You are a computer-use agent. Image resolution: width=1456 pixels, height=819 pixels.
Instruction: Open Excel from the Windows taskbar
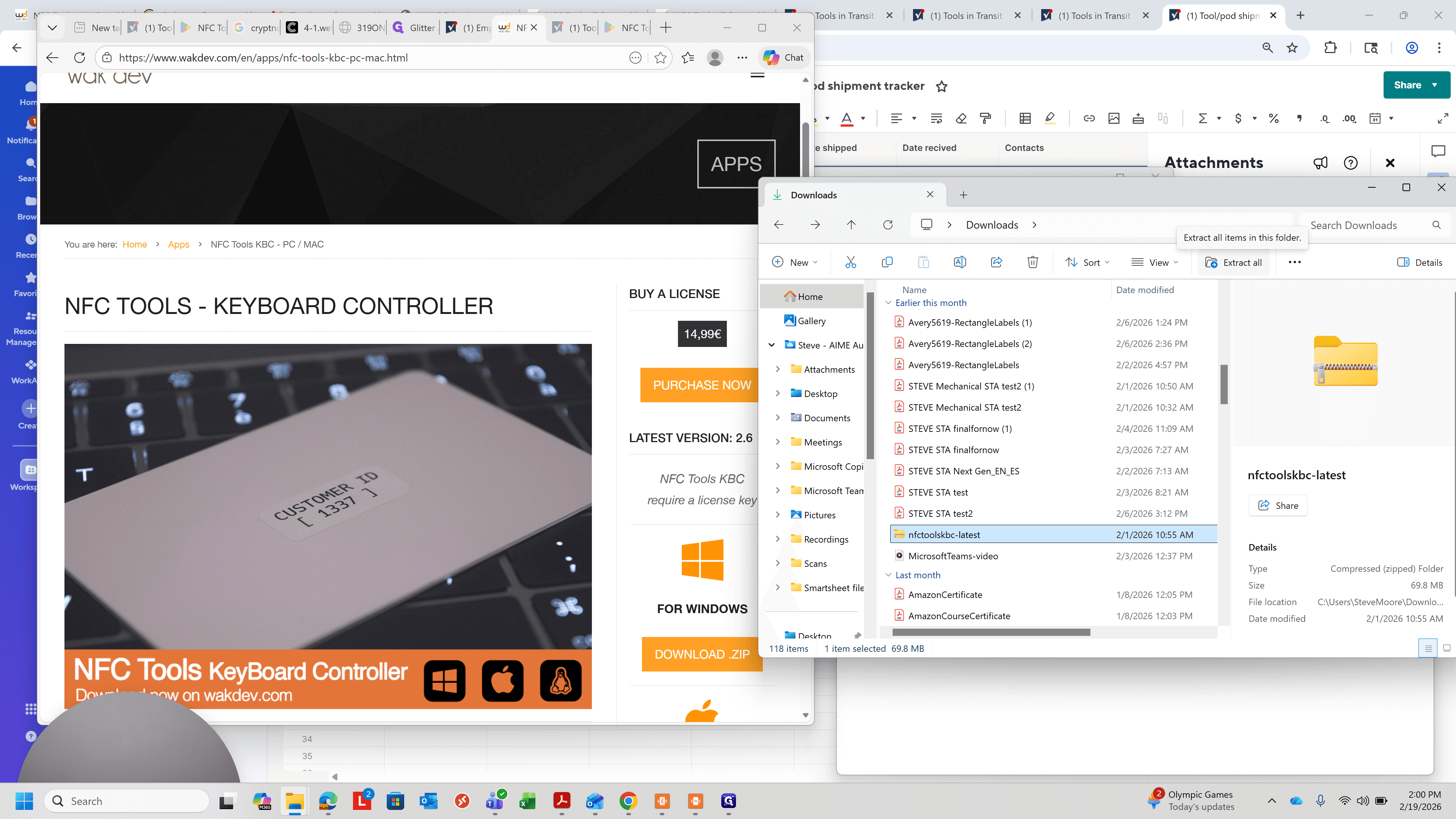click(x=528, y=801)
